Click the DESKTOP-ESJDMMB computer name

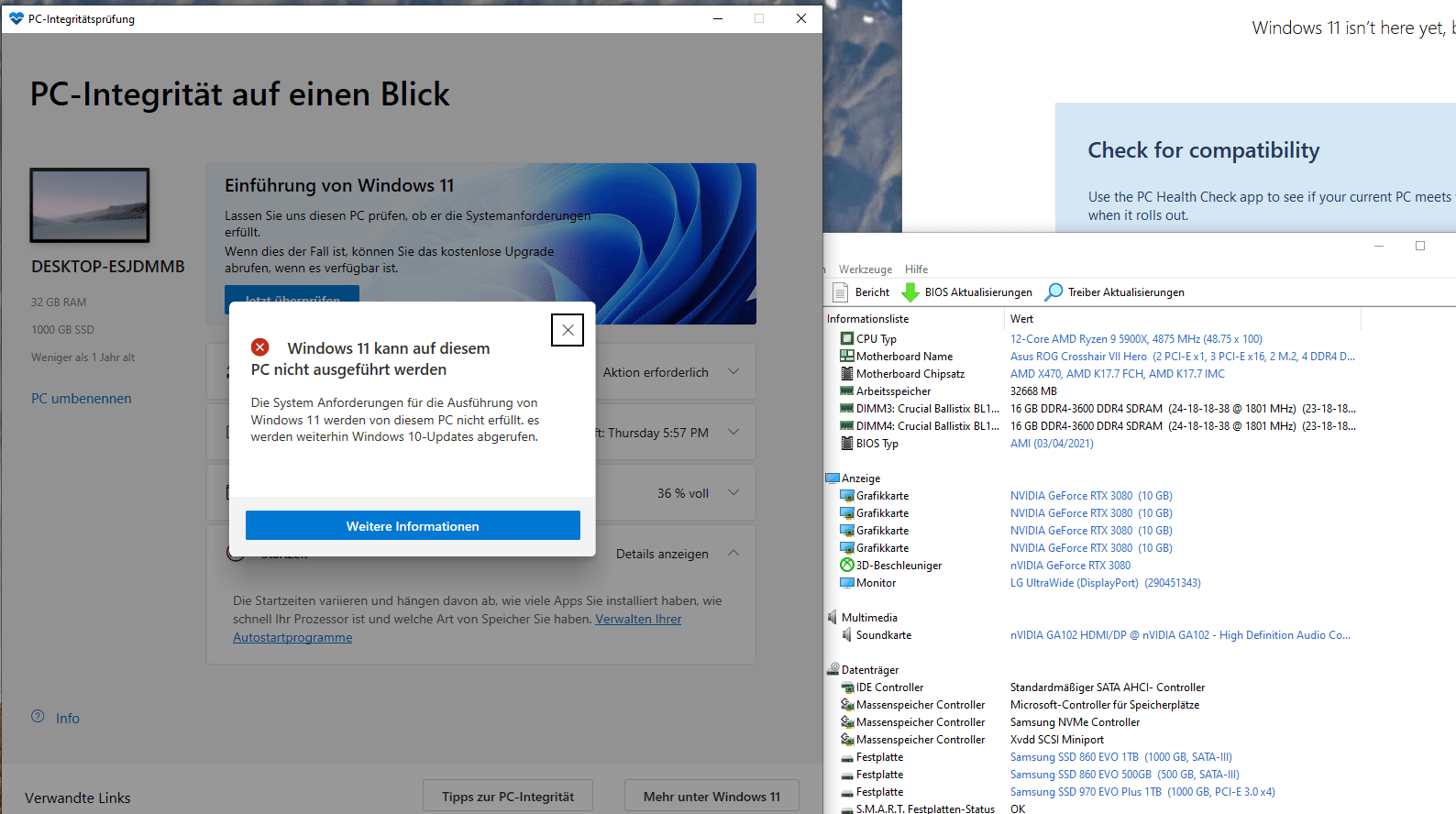107,266
